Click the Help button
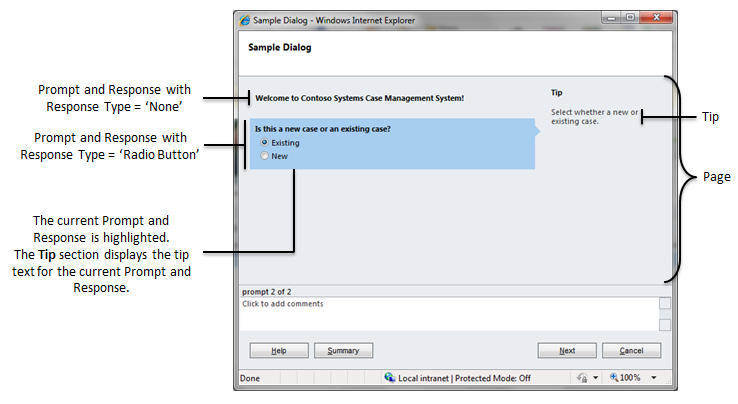Viewport: 738px width, 404px height. click(279, 351)
